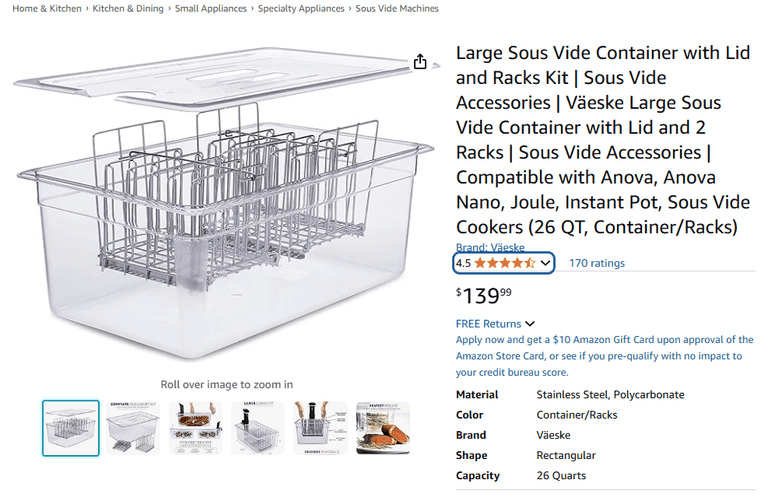Open the star rating breakdown popover arrow

click(545, 263)
